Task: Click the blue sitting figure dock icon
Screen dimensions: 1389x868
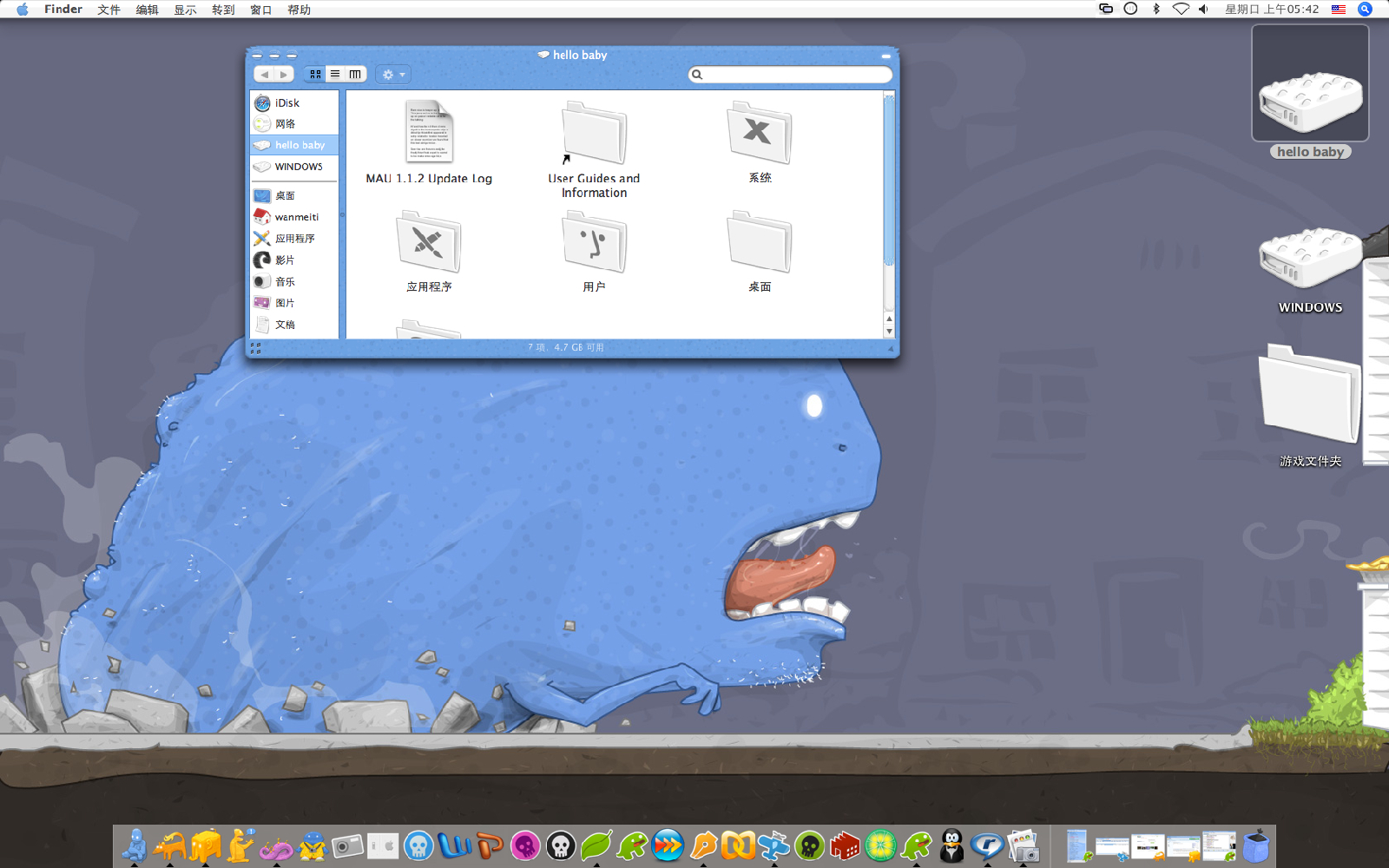Action: tap(135, 845)
